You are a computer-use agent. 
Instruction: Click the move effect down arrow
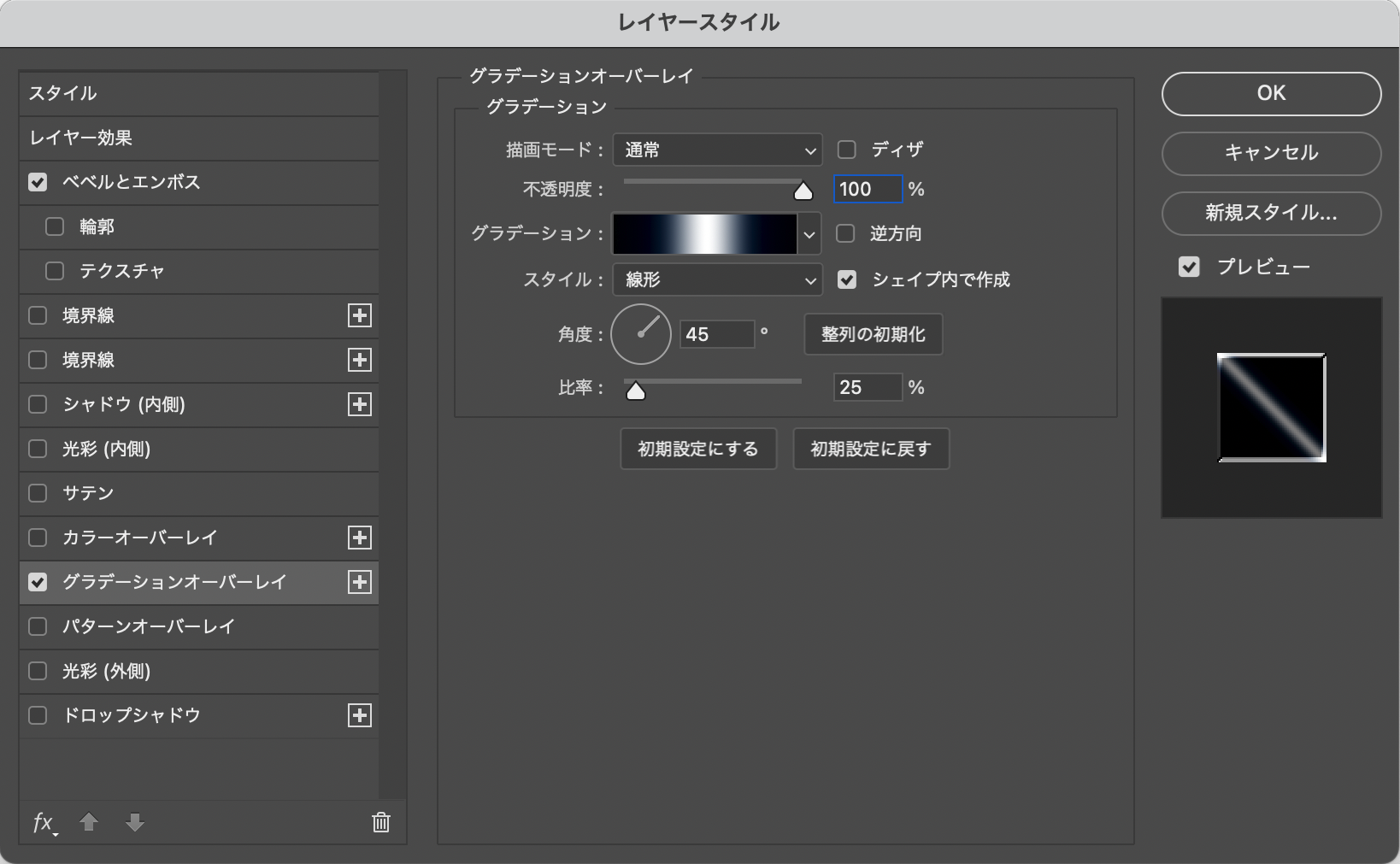(134, 822)
